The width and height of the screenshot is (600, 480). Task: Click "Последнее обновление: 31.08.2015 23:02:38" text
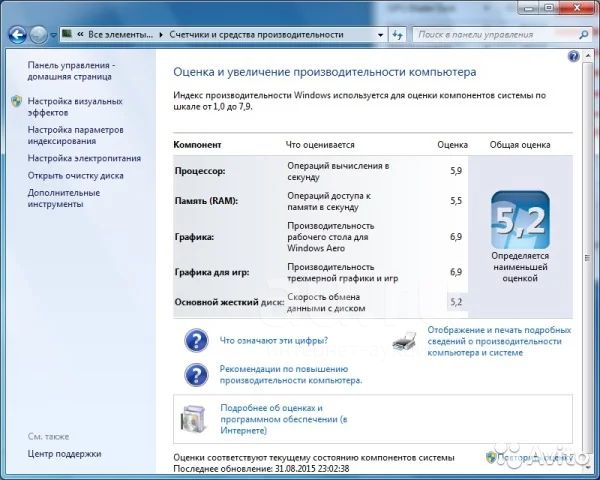[x=261, y=469]
